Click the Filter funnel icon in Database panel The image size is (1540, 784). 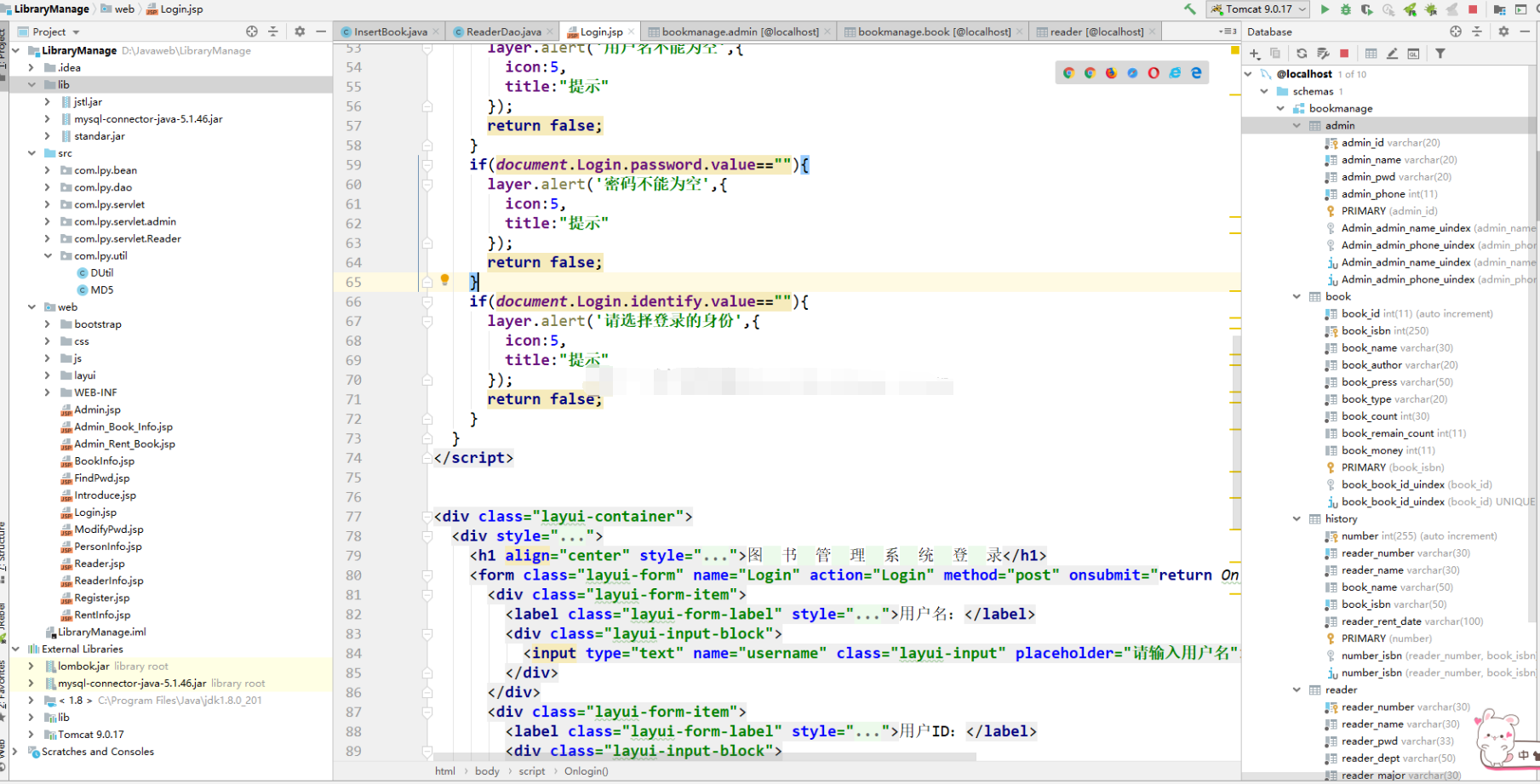pyautogui.click(x=1440, y=54)
